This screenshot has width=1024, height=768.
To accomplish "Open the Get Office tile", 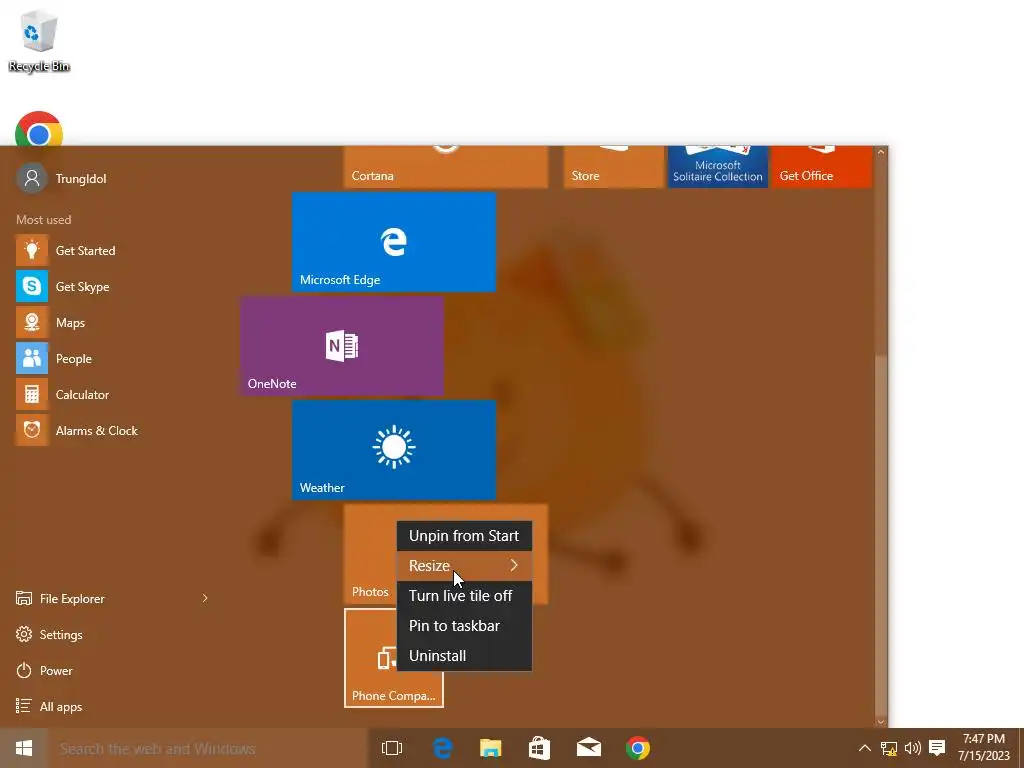I will (x=822, y=167).
